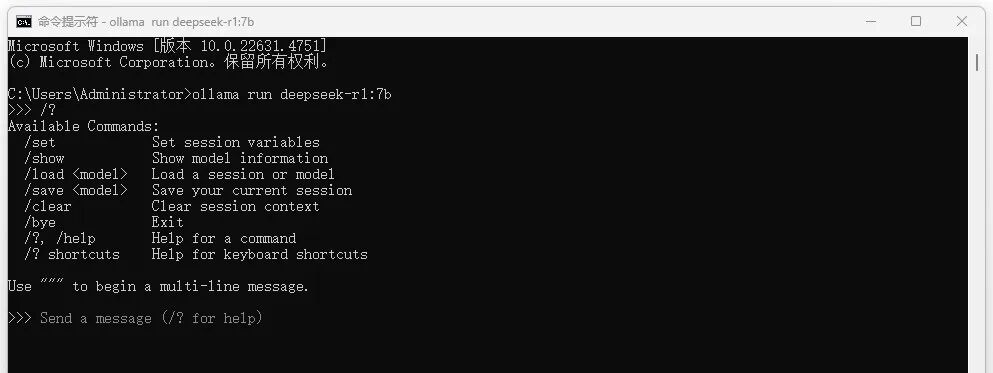This screenshot has height=373, width=993.
Task: Select the /save <model> command text
Action: point(76,190)
